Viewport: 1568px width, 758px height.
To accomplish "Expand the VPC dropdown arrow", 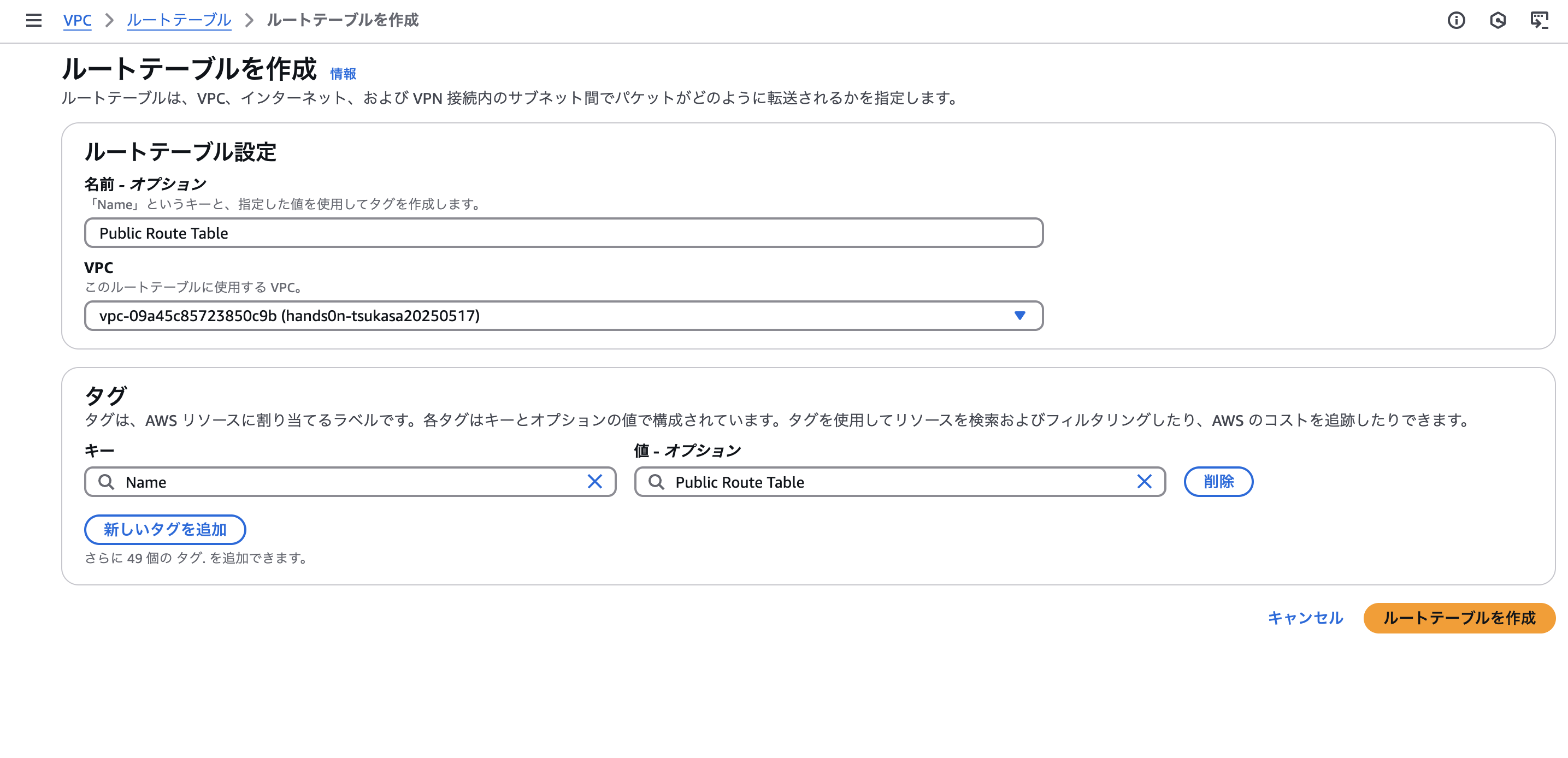I will click(x=1019, y=315).
